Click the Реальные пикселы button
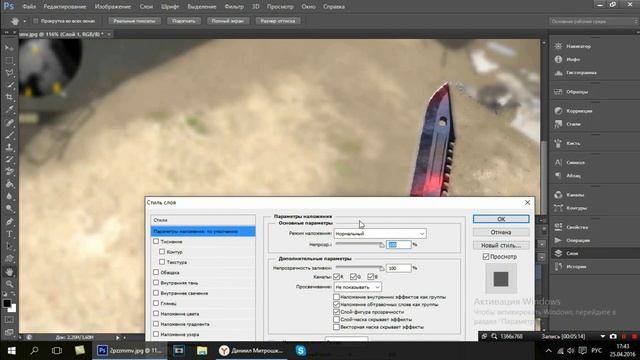The height and width of the screenshot is (360, 640). [134, 21]
